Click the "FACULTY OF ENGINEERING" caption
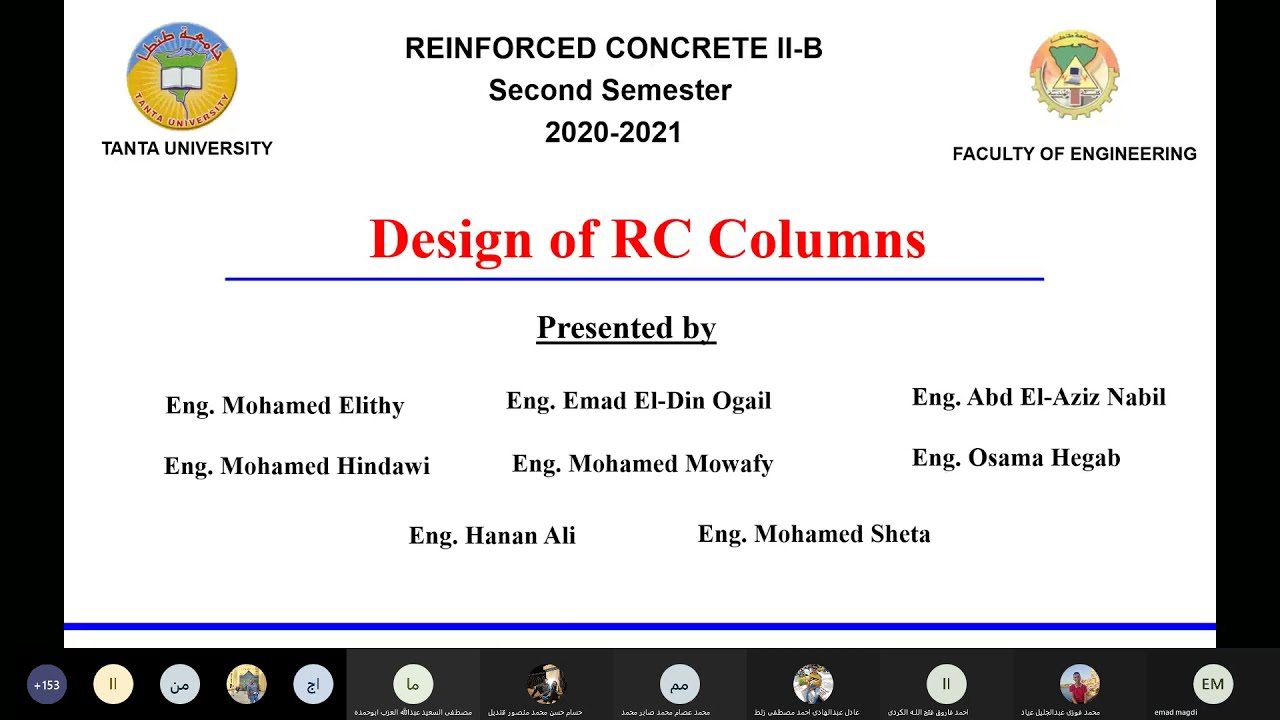The width and height of the screenshot is (1280, 720). [x=1074, y=154]
